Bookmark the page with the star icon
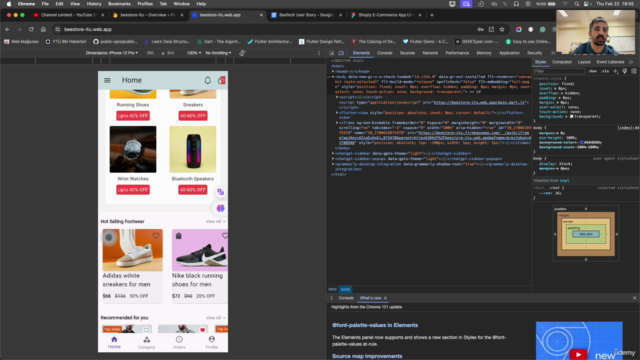The image size is (640, 360). 502,29
